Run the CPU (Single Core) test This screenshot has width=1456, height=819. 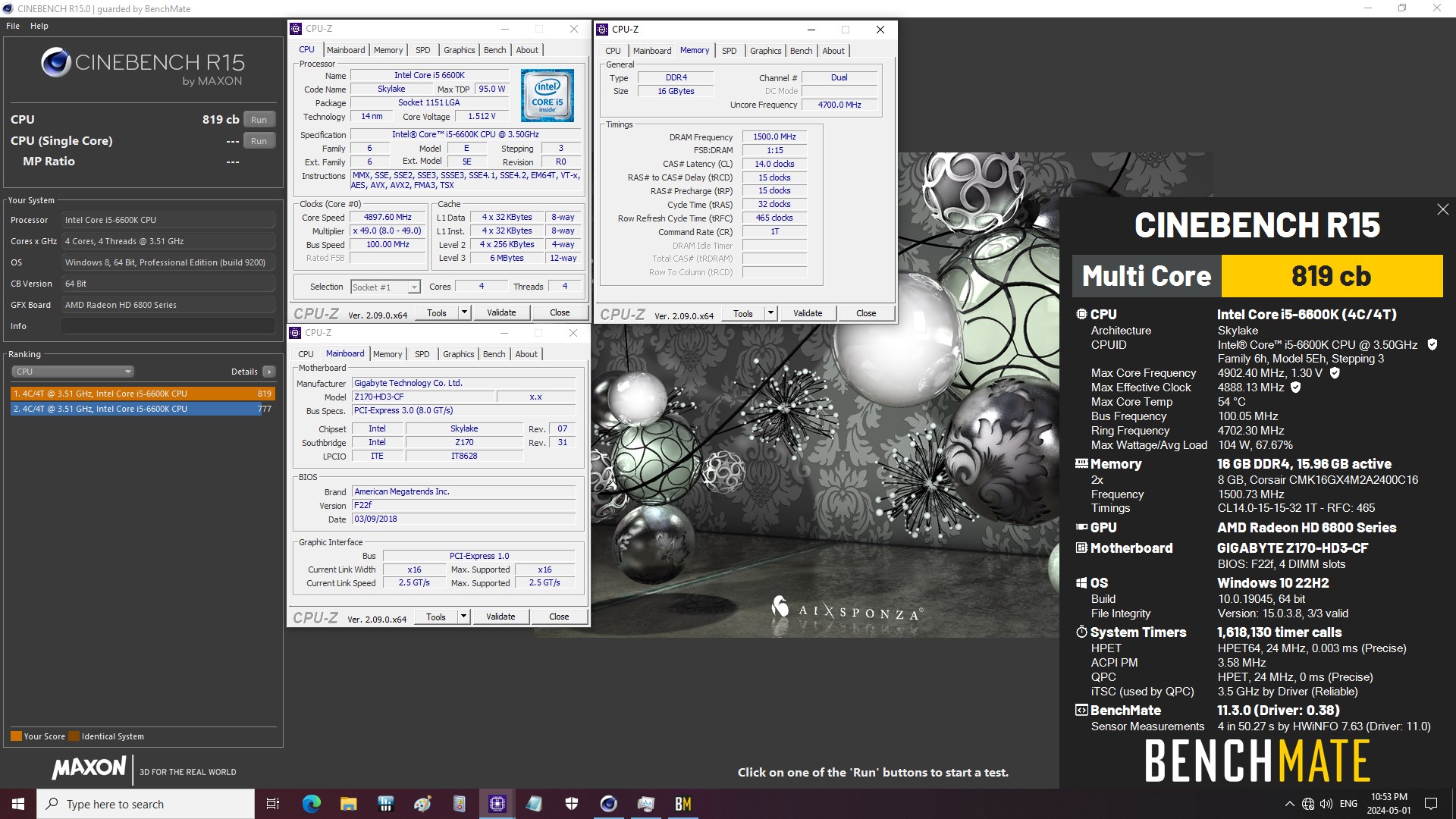(x=259, y=141)
